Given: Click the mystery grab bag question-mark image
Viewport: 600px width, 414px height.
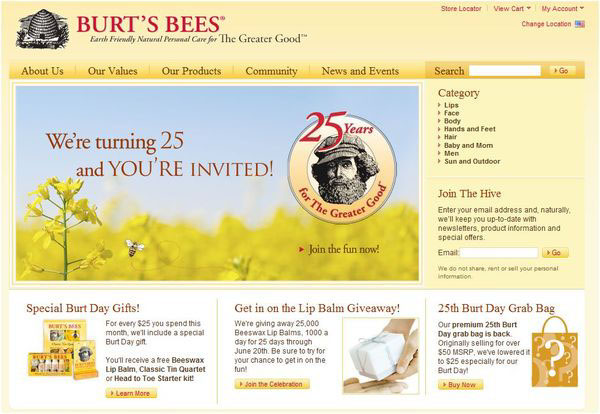Looking at the screenshot, I should (x=554, y=353).
